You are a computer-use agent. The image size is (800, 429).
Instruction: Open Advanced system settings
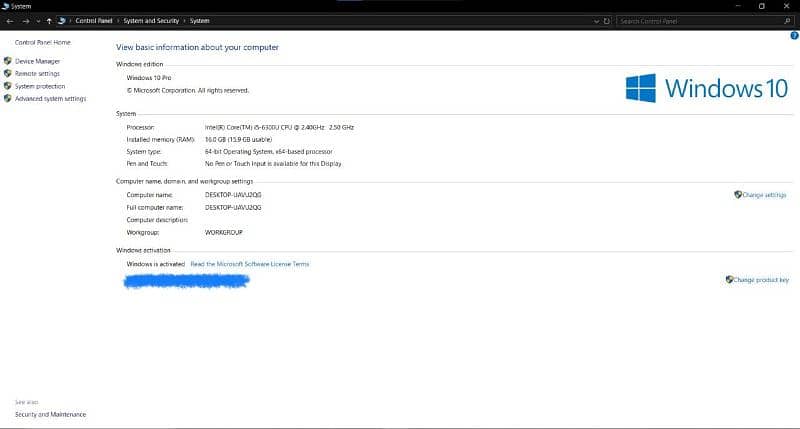click(50, 98)
